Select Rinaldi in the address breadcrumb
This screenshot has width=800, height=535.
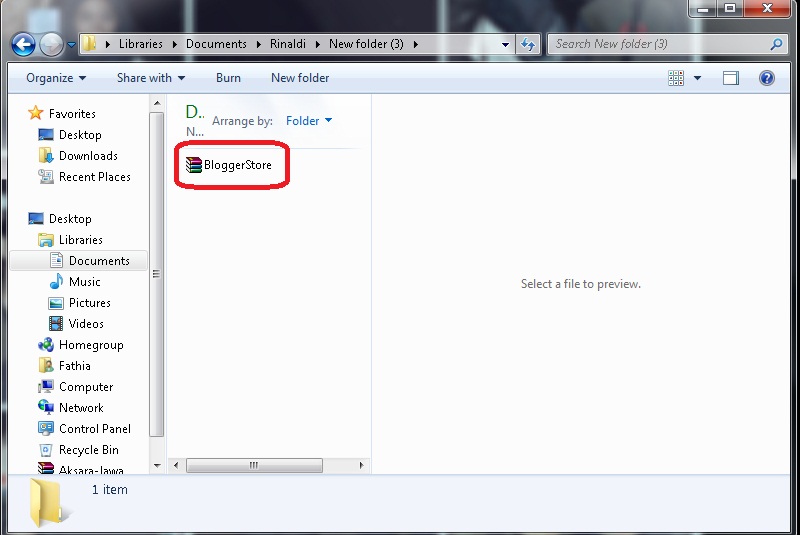click(287, 44)
